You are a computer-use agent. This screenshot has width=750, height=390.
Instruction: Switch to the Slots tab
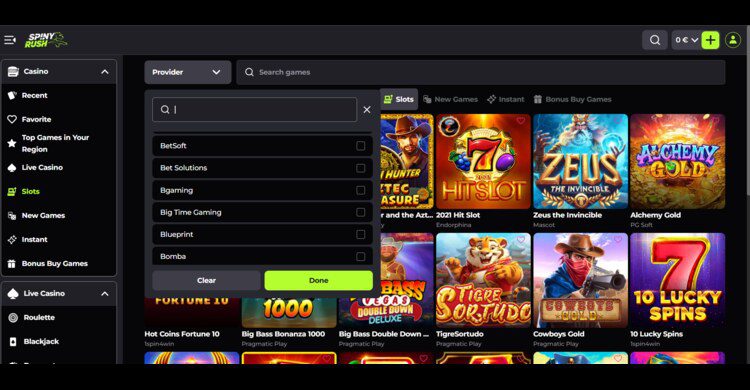coord(399,100)
